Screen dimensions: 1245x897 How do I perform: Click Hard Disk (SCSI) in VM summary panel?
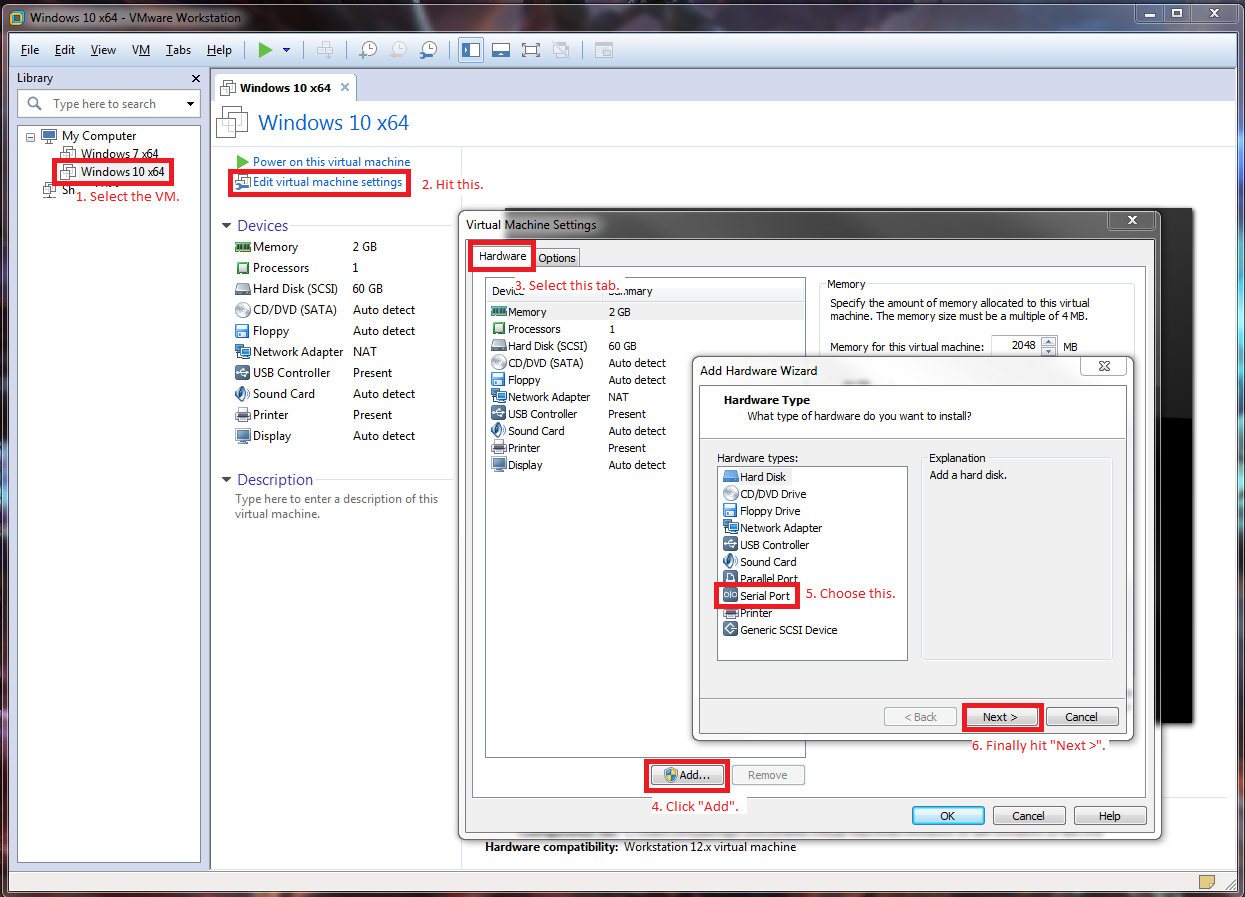pos(295,289)
